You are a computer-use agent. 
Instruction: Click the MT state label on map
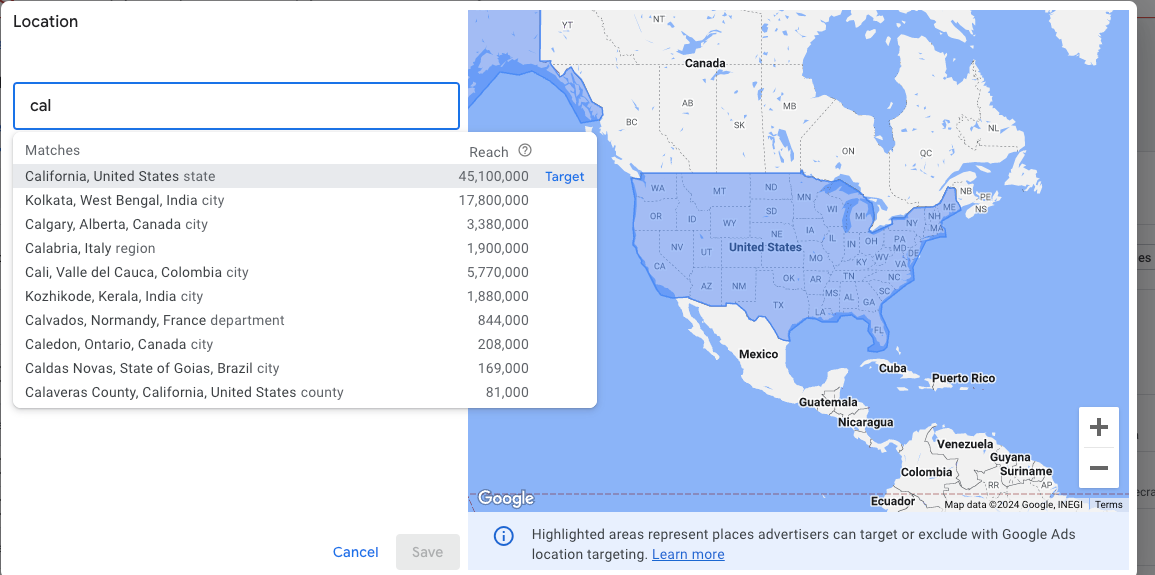point(720,191)
